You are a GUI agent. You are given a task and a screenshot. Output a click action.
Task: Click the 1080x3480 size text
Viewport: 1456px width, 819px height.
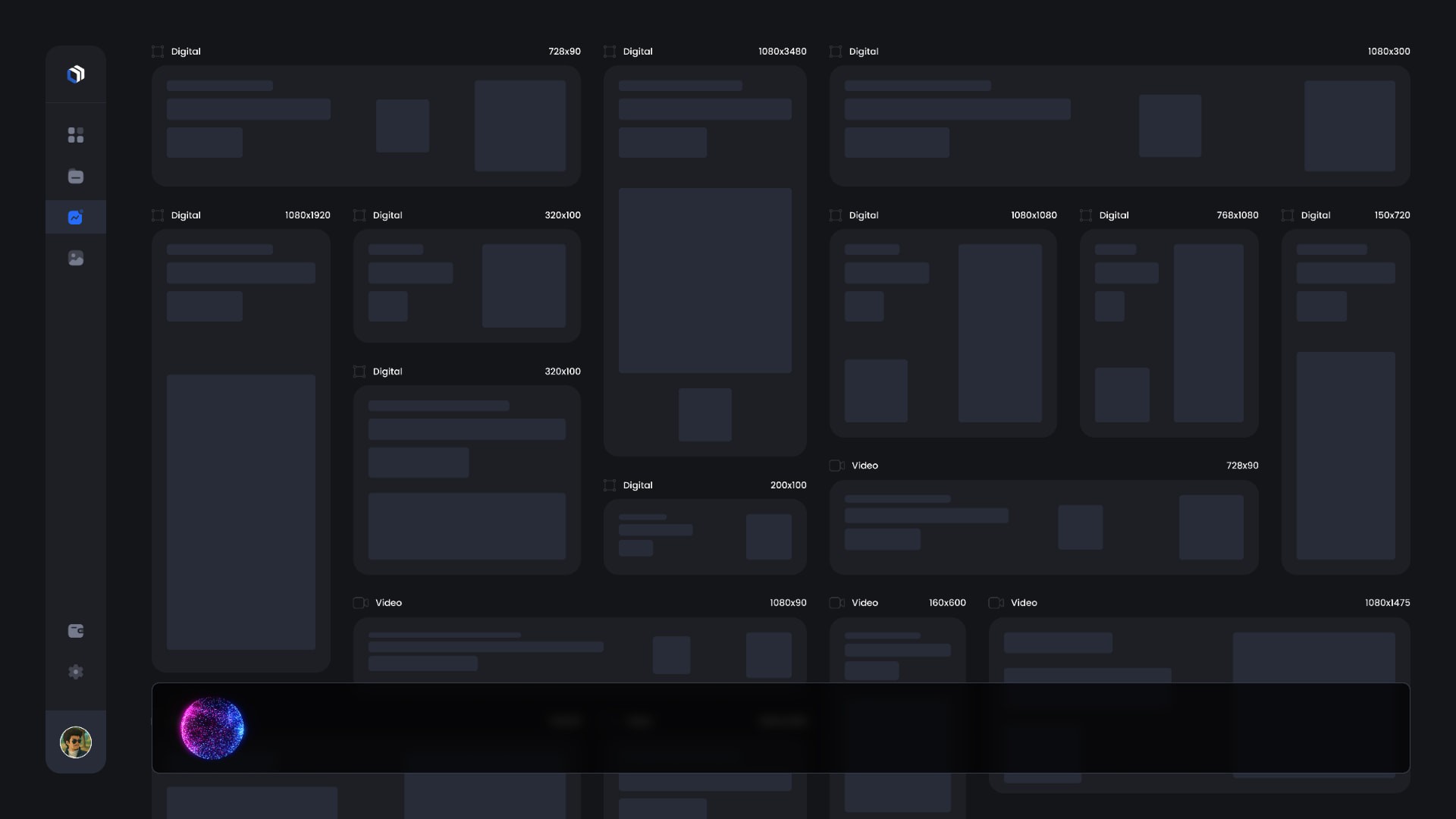pos(783,52)
